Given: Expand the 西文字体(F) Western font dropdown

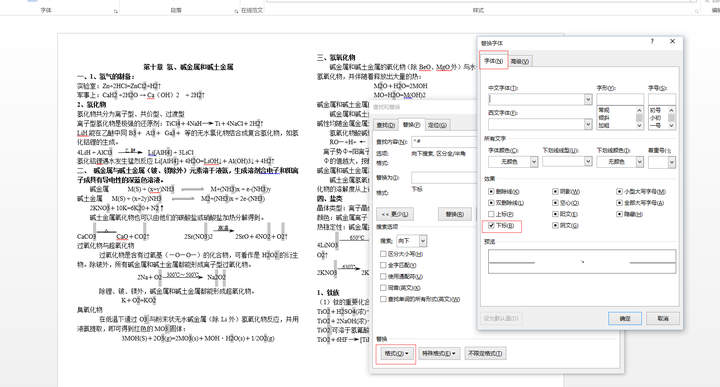Looking at the screenshot, I should coord(588,124).
